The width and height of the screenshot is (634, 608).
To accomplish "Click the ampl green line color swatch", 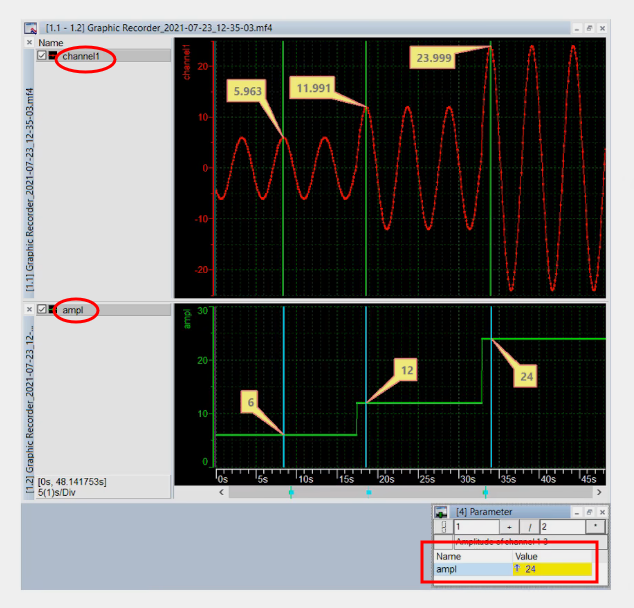I will click(x=51, y=309).
